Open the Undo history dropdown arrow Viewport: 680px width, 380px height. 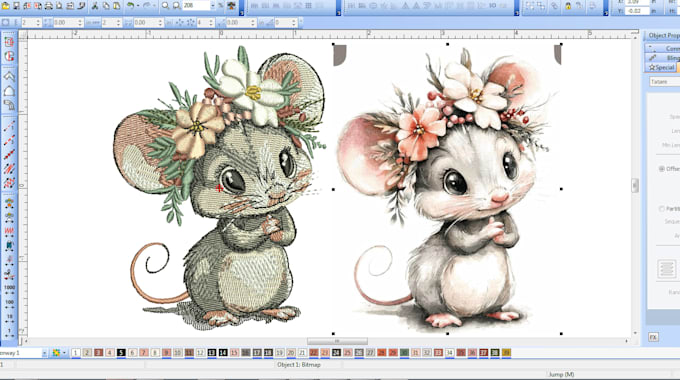pos(138,6)
